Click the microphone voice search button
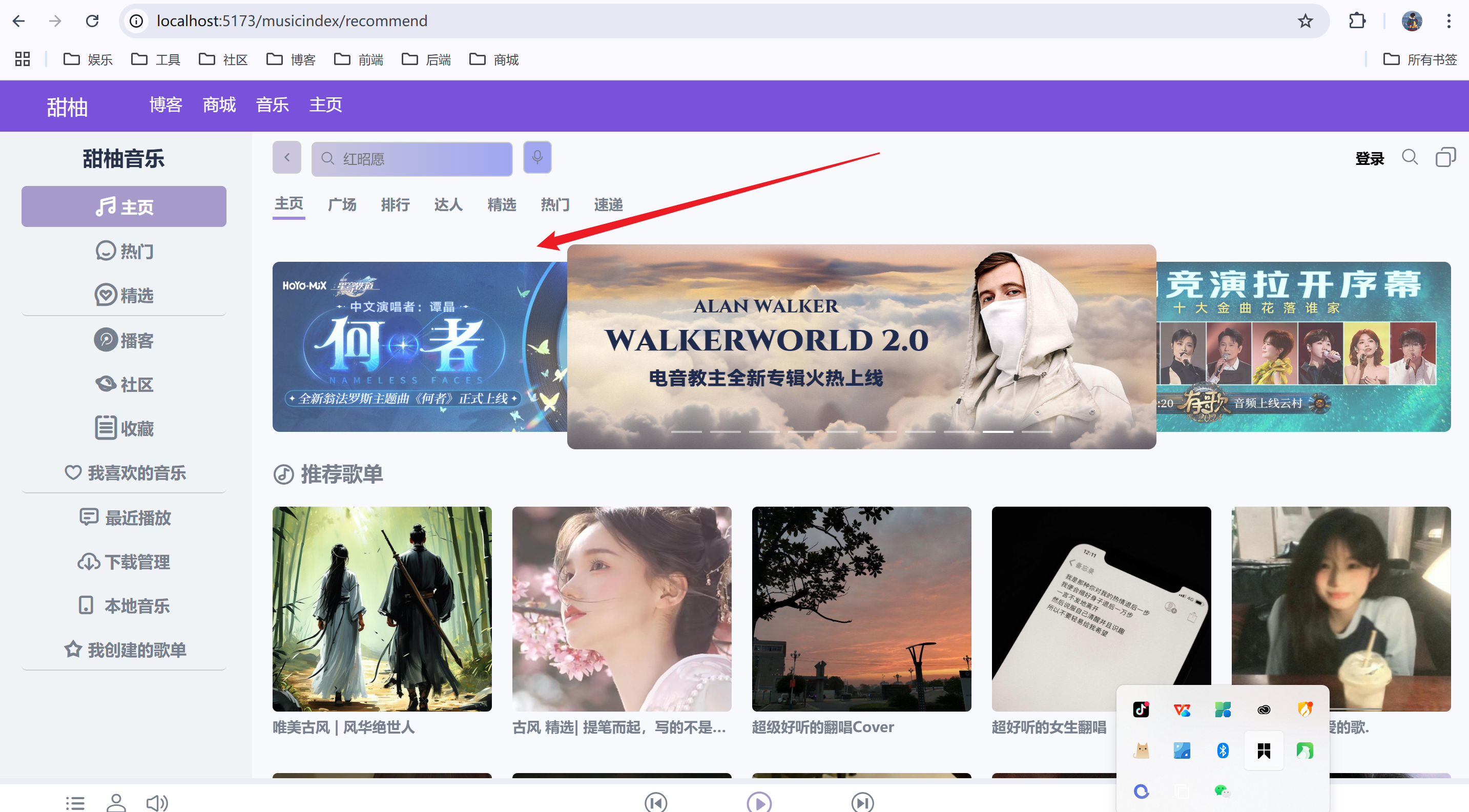The width and height of the screenshot is (1469, 812). [537, 157]
